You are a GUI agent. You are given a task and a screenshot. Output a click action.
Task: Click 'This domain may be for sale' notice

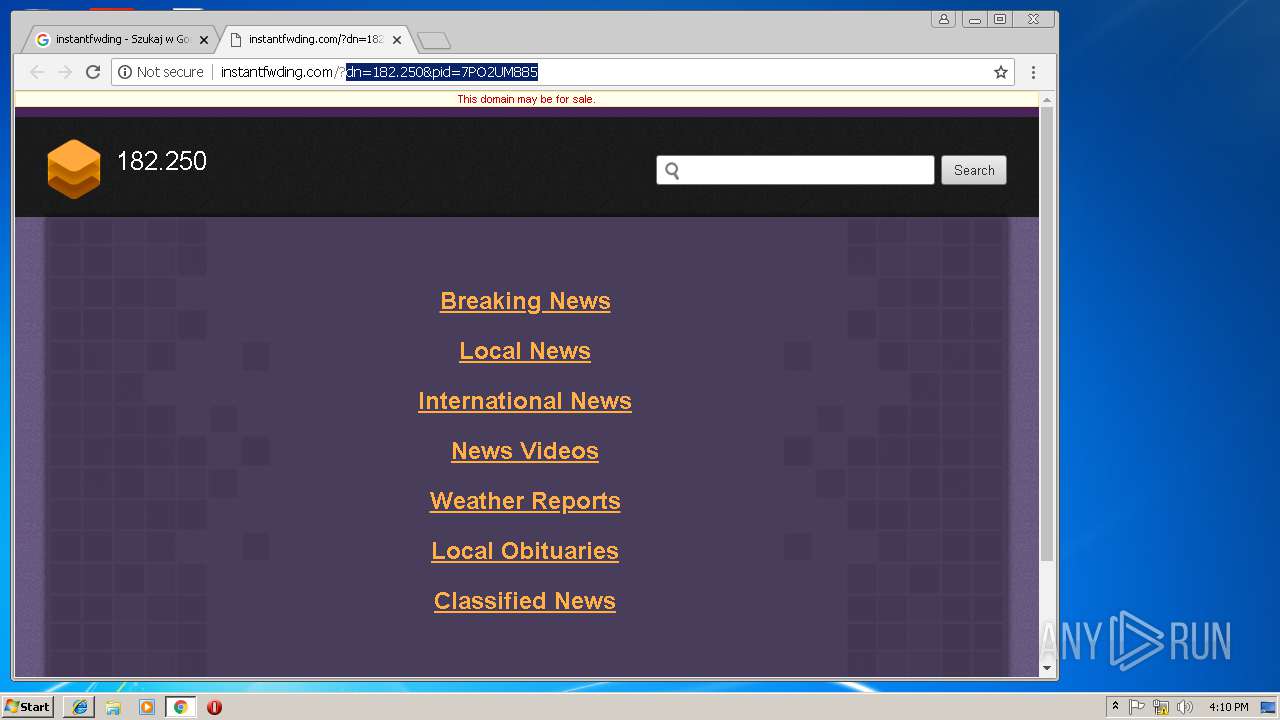pyautogui.click(x=526, y=99)
